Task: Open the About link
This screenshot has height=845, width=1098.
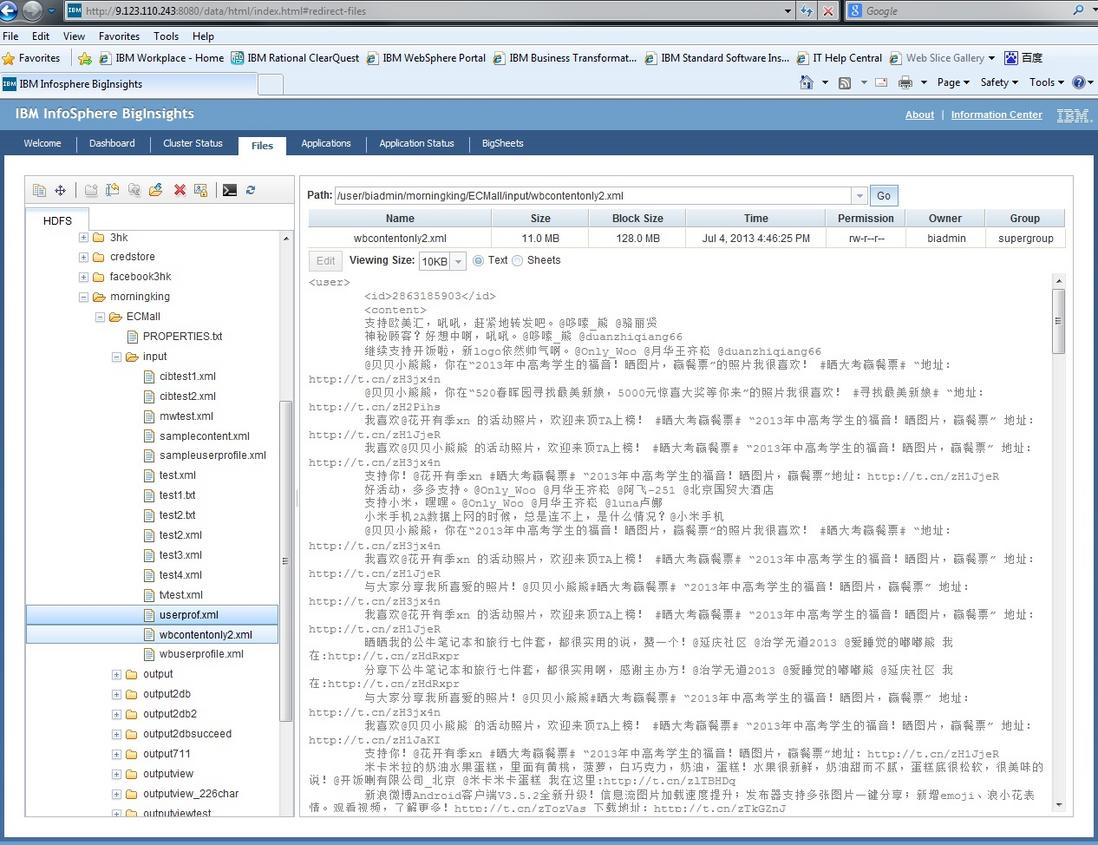Action: coord(919,115)
